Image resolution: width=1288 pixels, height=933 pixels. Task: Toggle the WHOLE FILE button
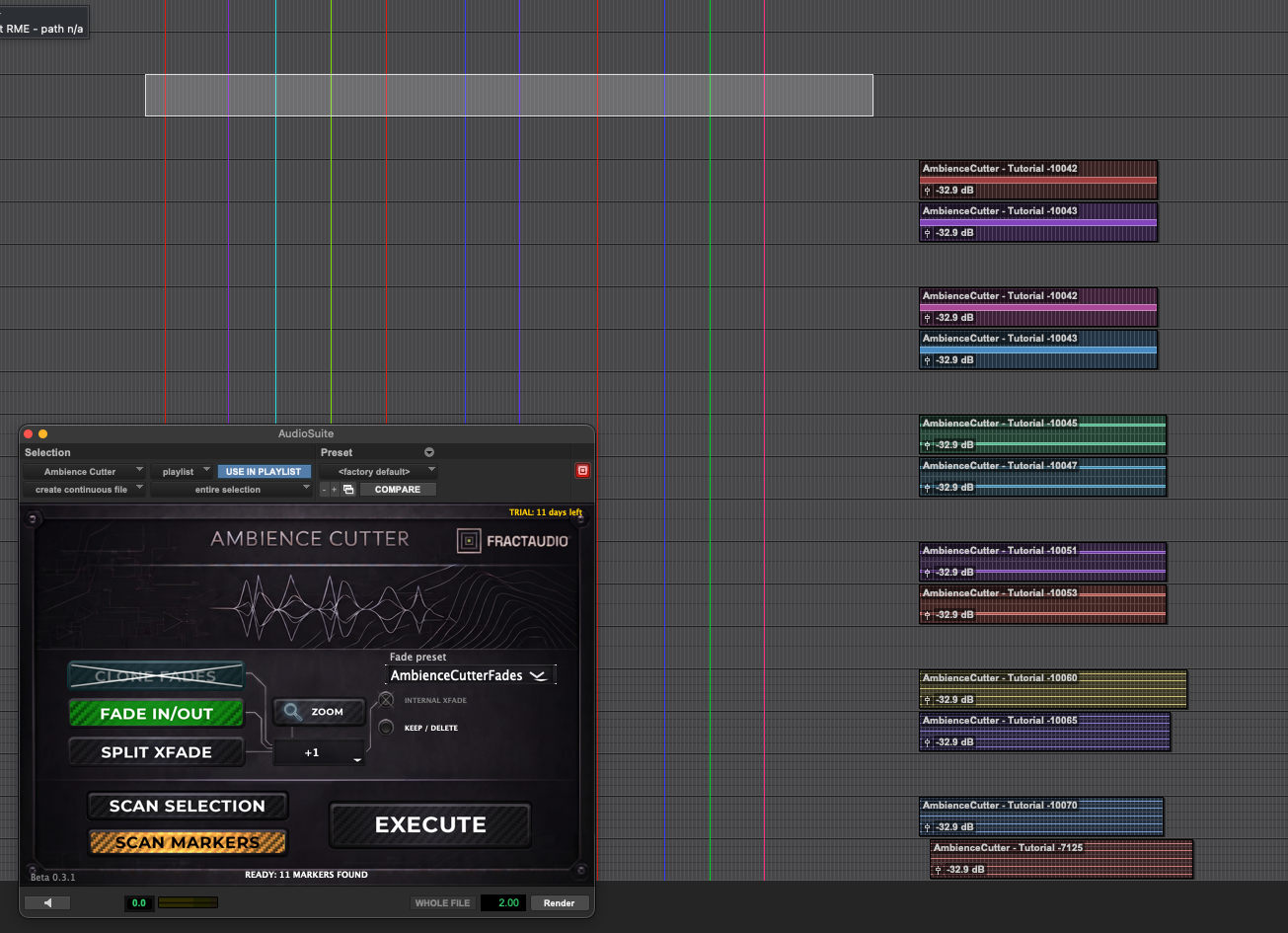[x=443, y=903]
